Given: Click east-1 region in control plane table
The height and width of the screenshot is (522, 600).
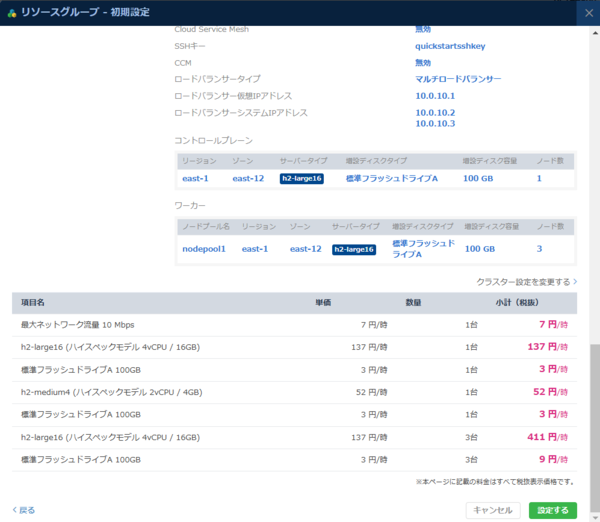Looking at the screenshot, I should (x=195, y=178).
